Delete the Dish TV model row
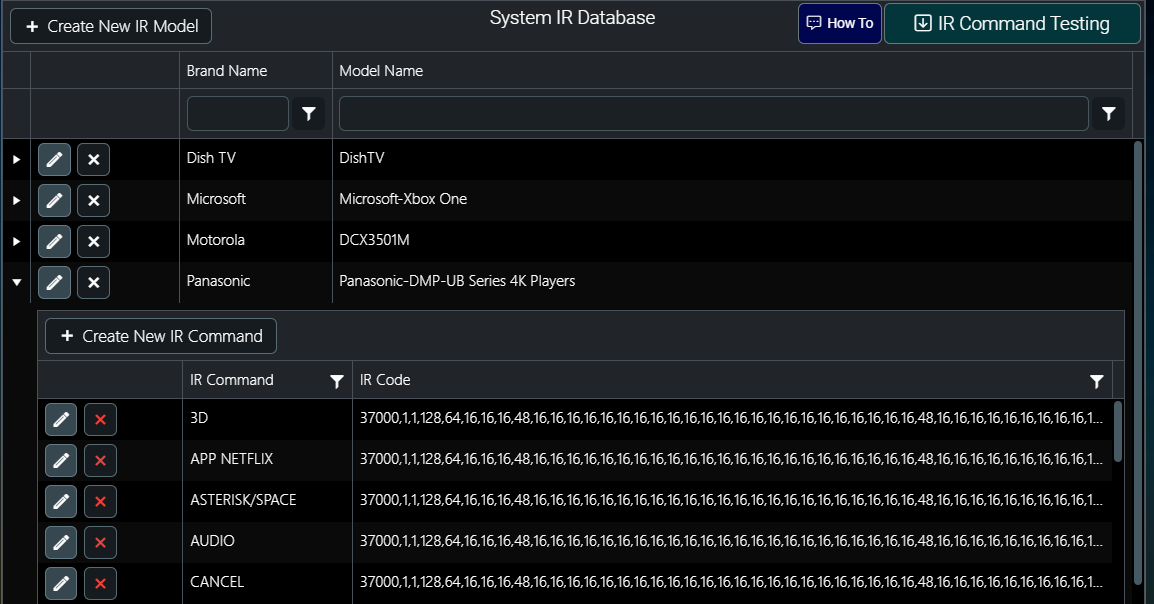 point(93,160)
